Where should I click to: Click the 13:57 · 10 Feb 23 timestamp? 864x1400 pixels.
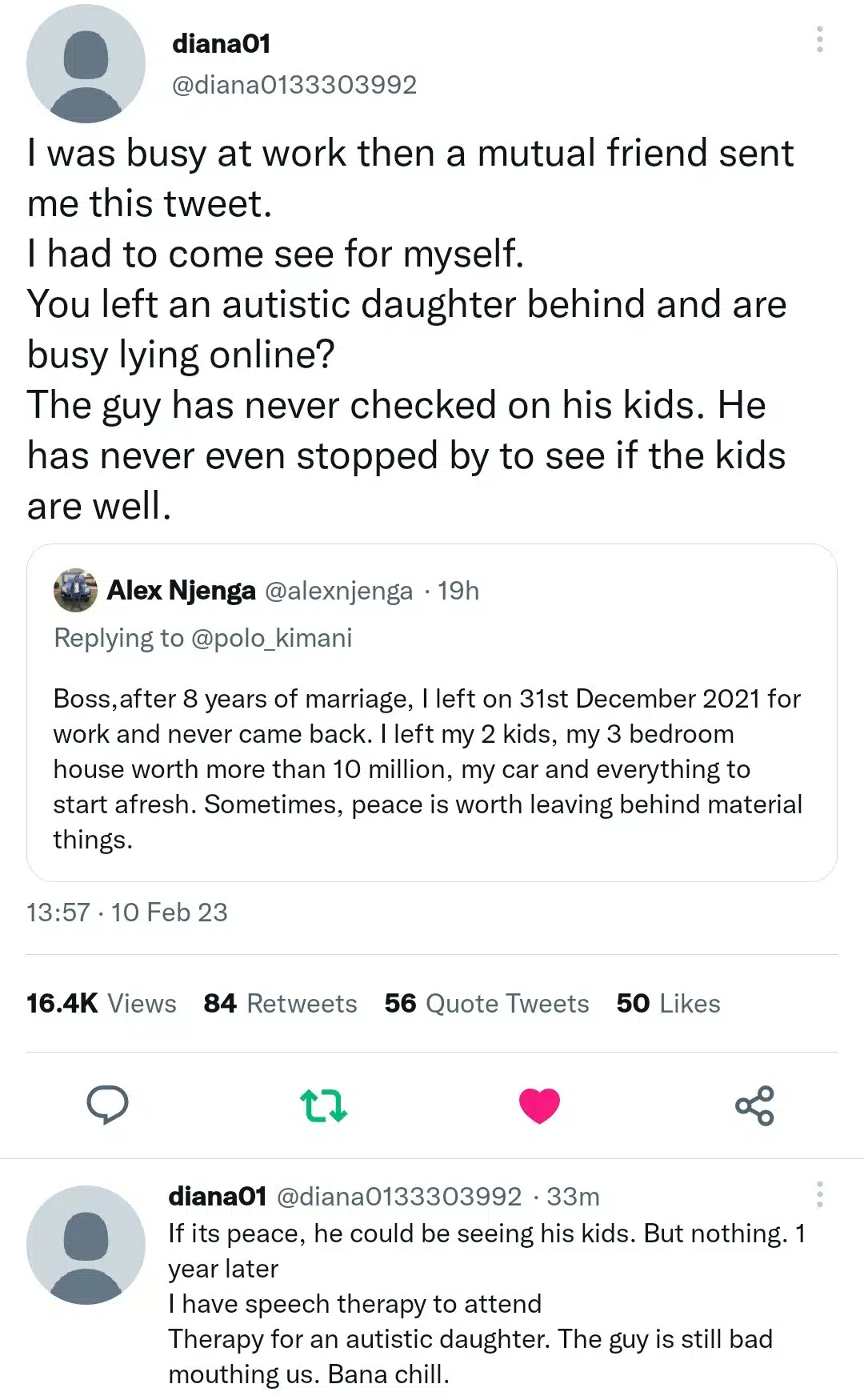(127, 913)
